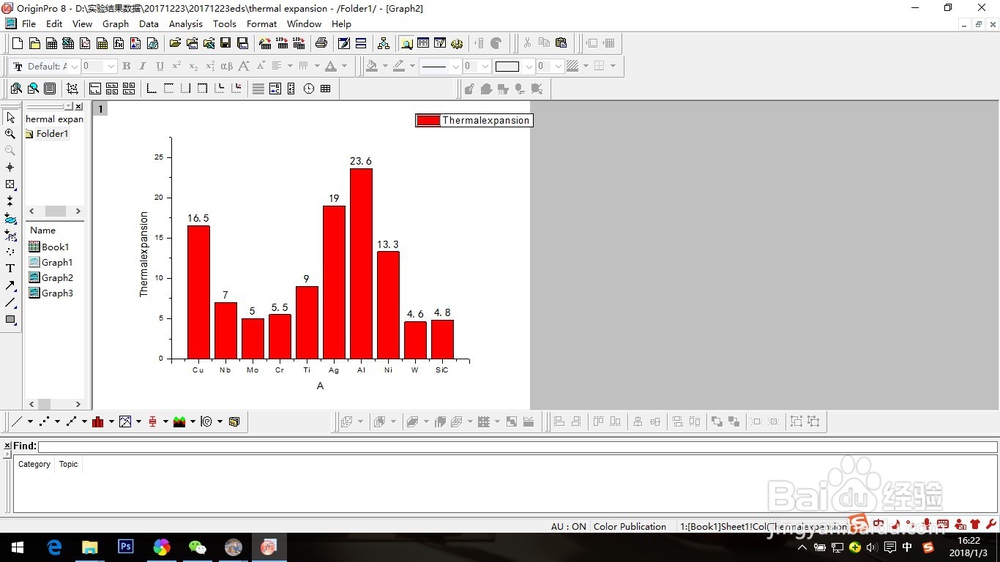Viewport: 1000px width, 562px height.
Task: Open the Format menu
Action: pyautogui.click(x=261, y=24)
